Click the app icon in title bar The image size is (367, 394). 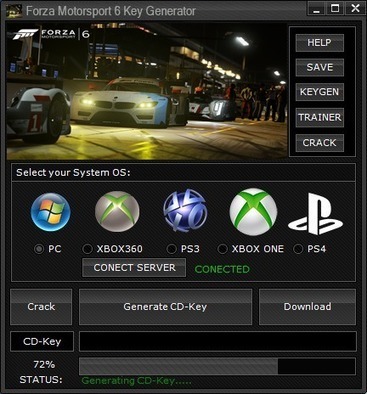point(14,11)
